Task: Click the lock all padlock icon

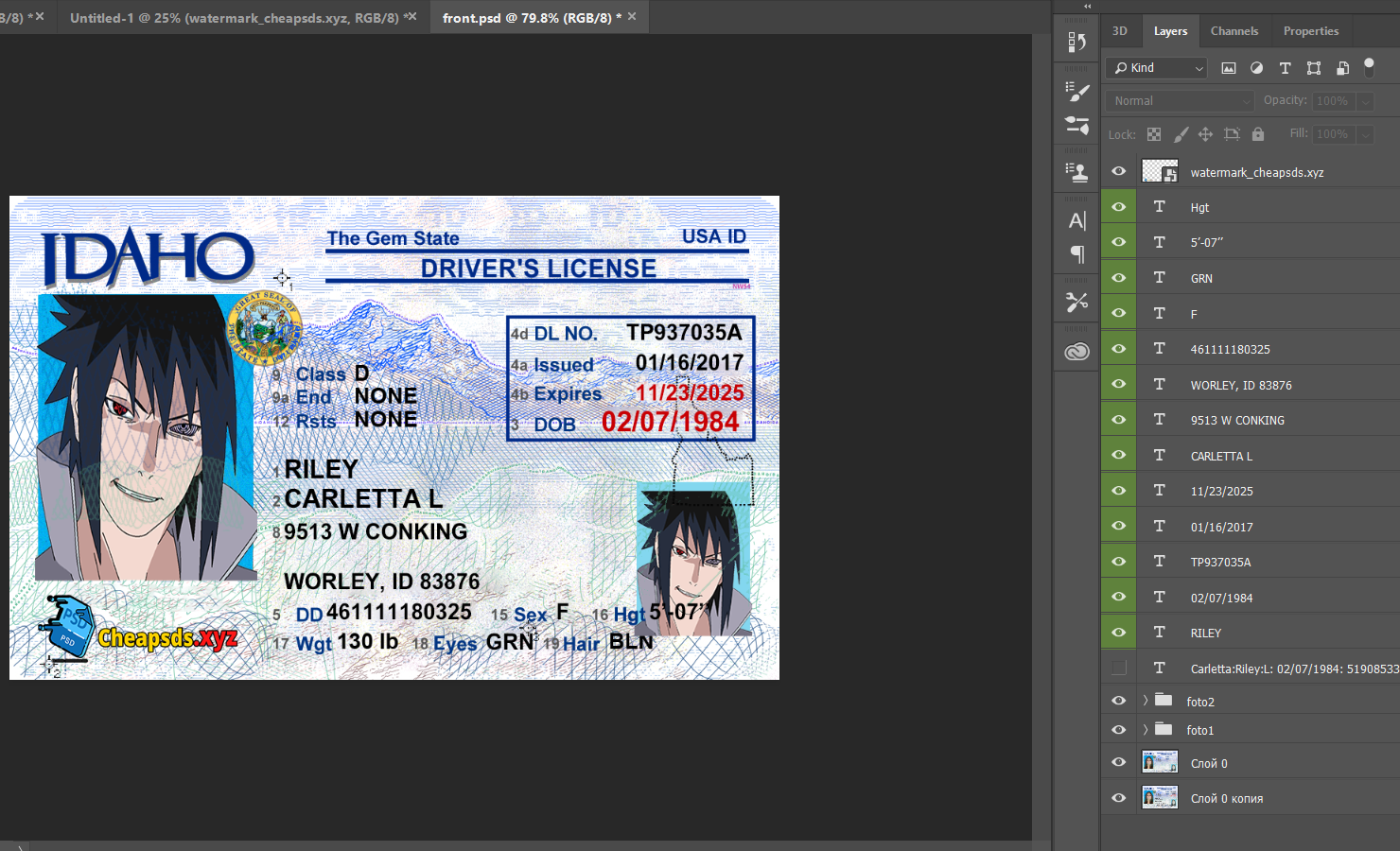Action: coord(1258,134)
